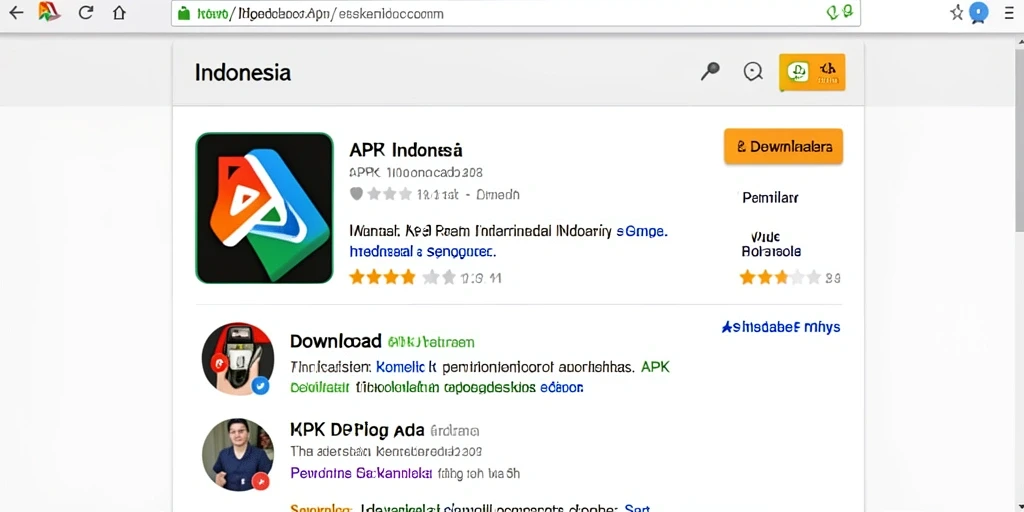Click the green lock icon in address bar
This screenshot has width=1024, height=512.
click(184, 13)
